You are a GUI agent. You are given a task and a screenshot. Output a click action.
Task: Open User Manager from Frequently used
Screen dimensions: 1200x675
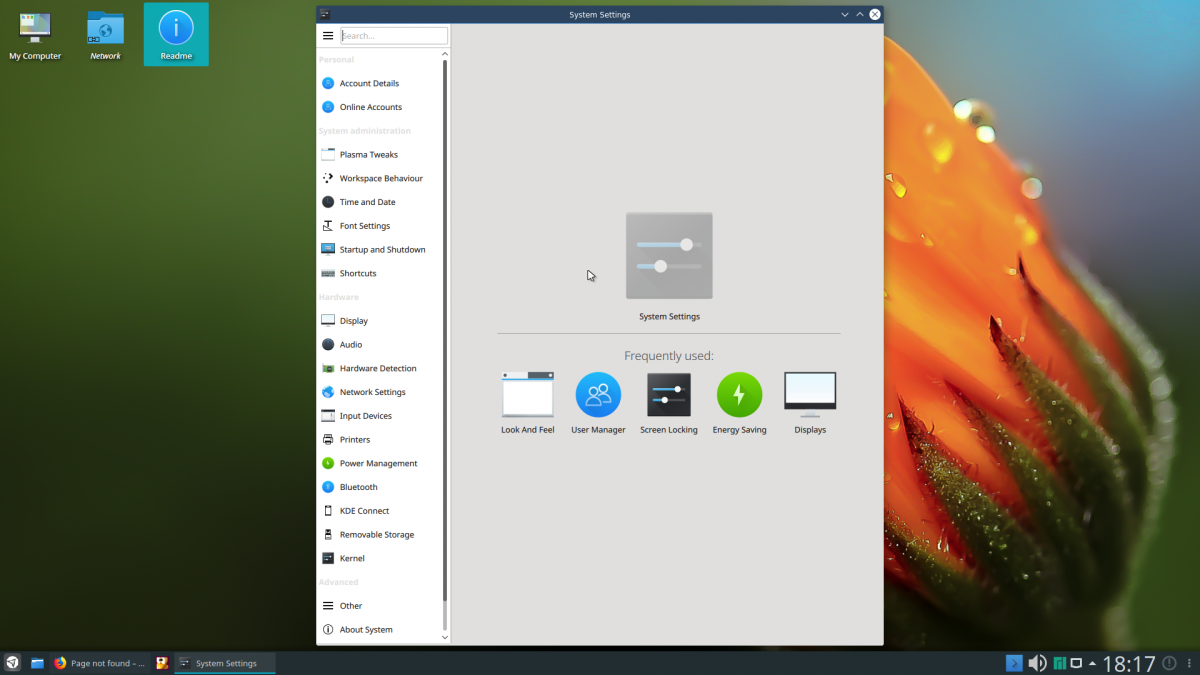(598, 395)
